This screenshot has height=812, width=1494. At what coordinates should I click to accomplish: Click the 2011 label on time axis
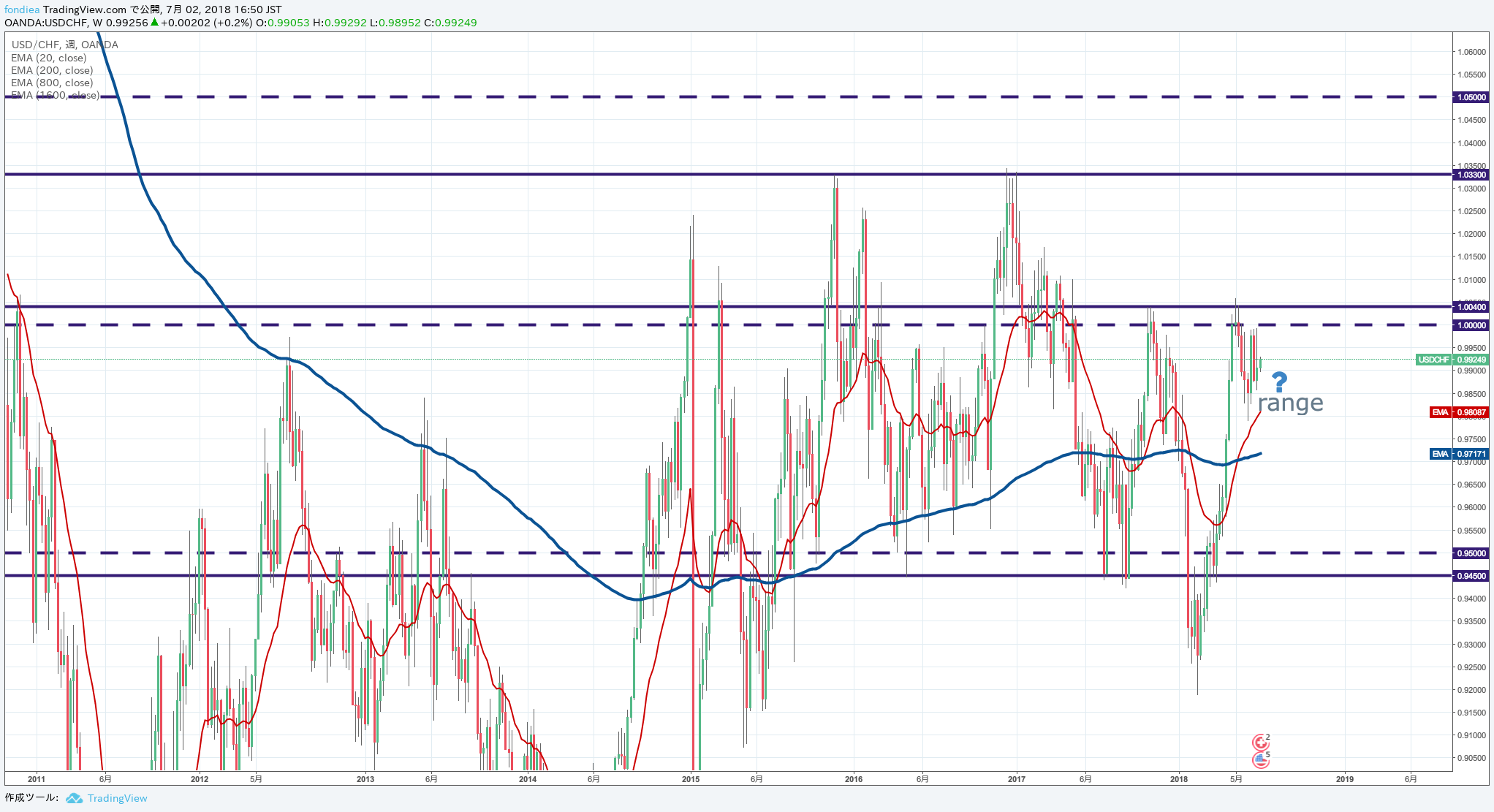coord(36,779)
